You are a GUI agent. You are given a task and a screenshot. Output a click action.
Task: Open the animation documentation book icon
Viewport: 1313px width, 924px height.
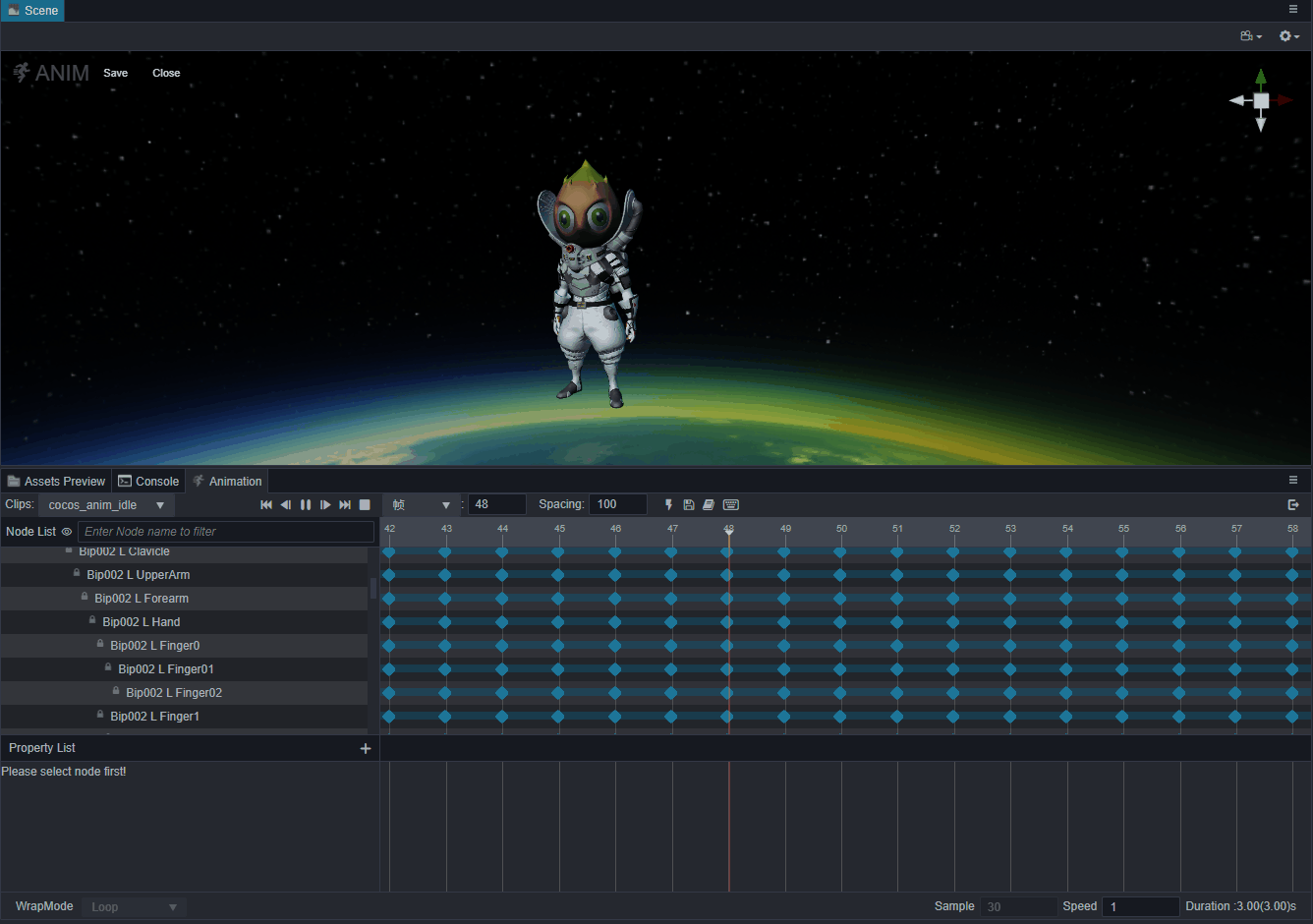(709, 504)
